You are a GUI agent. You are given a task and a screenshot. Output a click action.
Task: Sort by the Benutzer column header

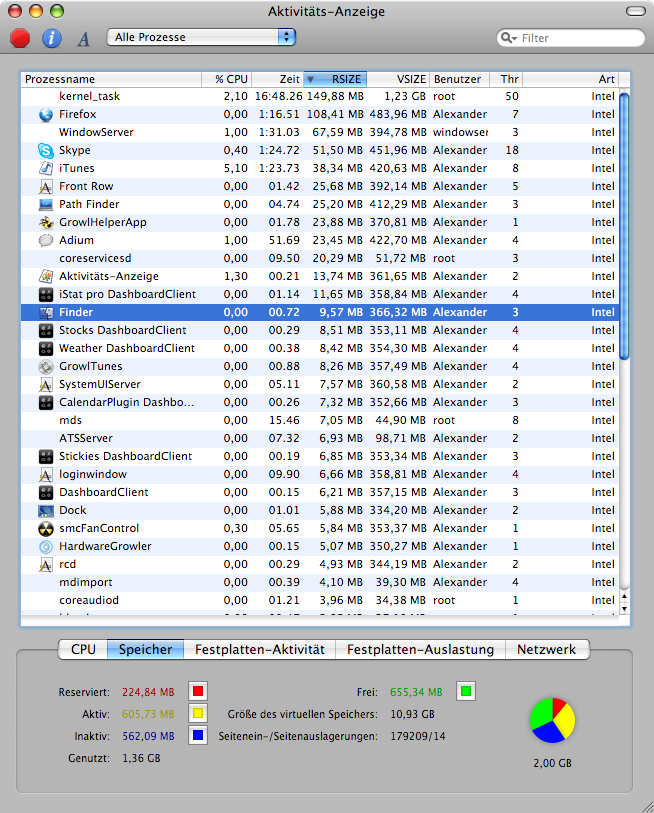(x=460, y=79)
